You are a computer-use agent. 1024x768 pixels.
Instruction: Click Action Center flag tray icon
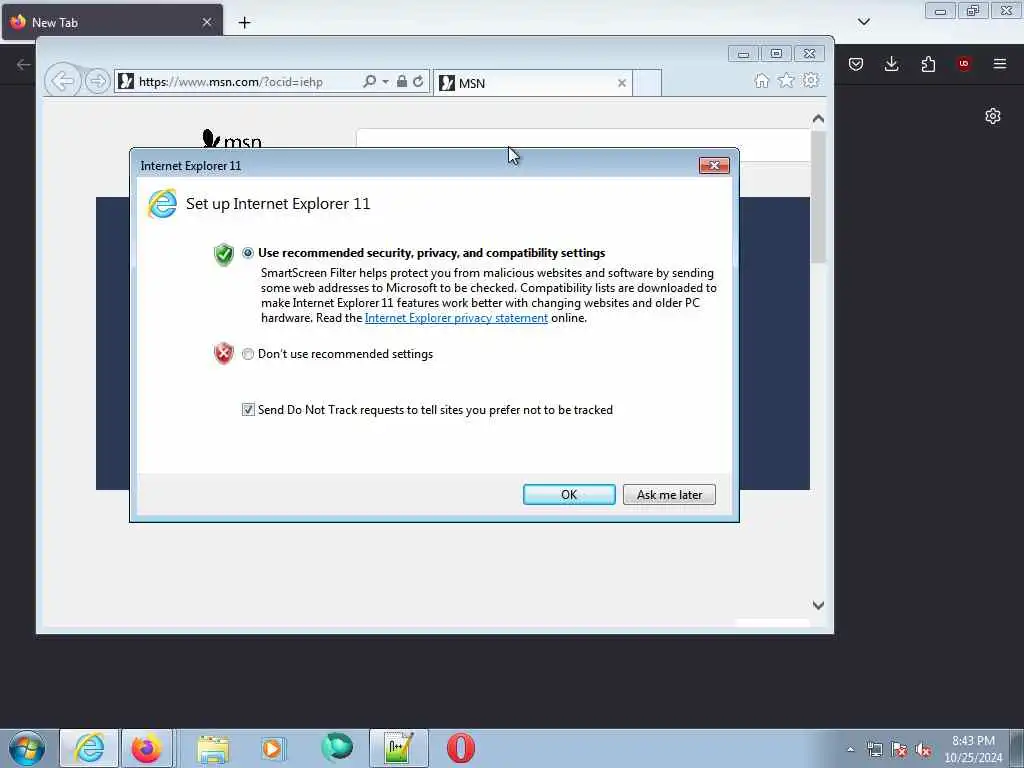tap(899, 750)
